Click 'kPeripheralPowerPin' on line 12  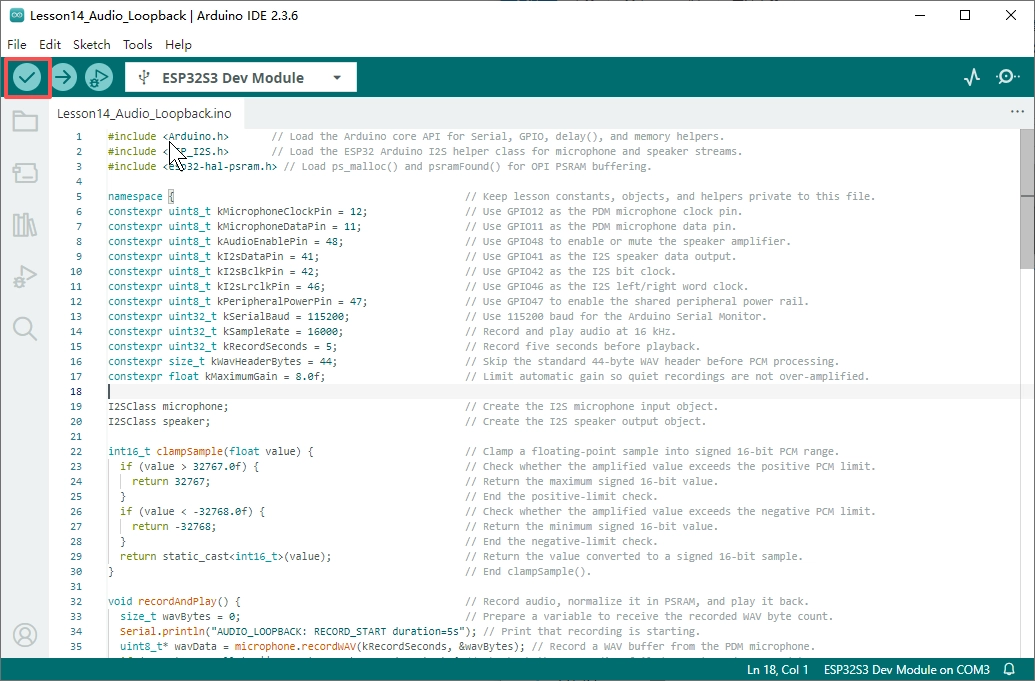(x=274, y=302)
